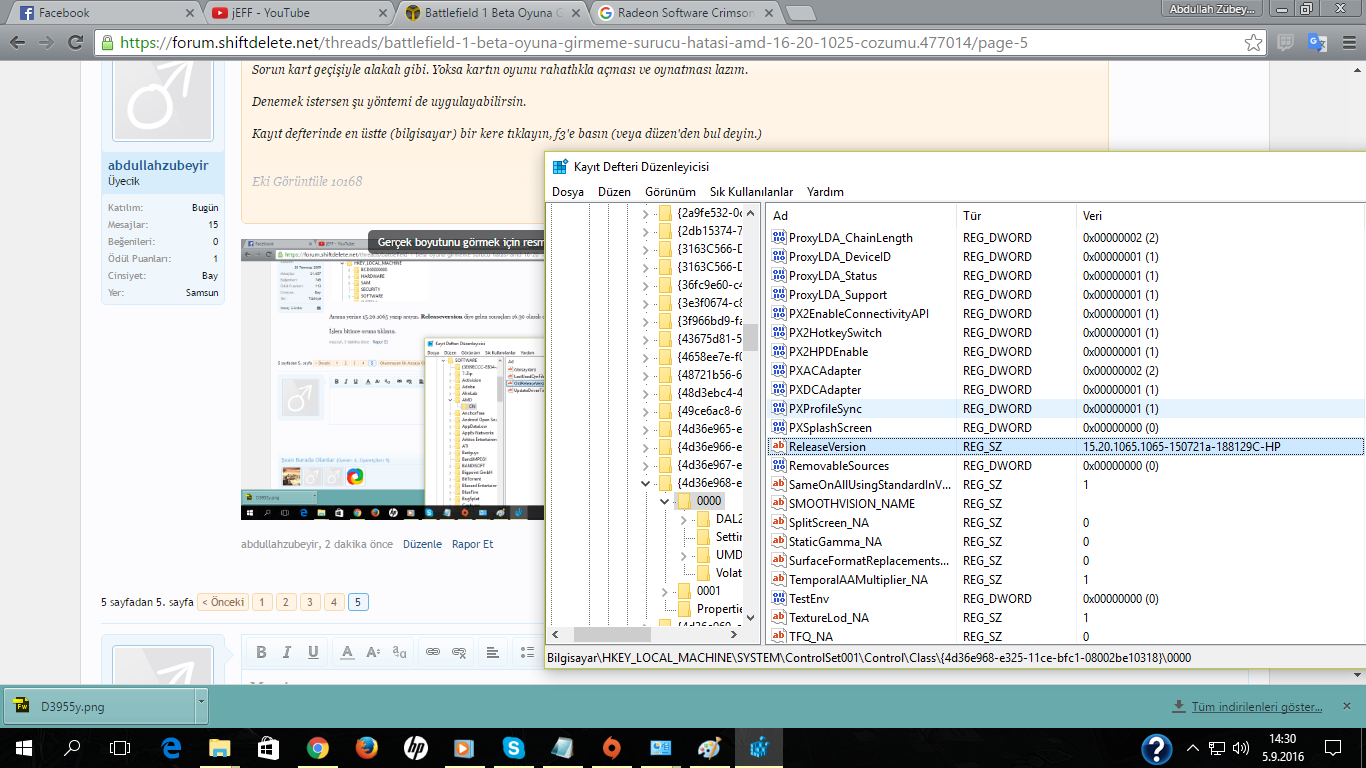Viewport: 1366px width, 768px height.
Task: Open text alignment option in reply editor
Action: pos(493,652)
